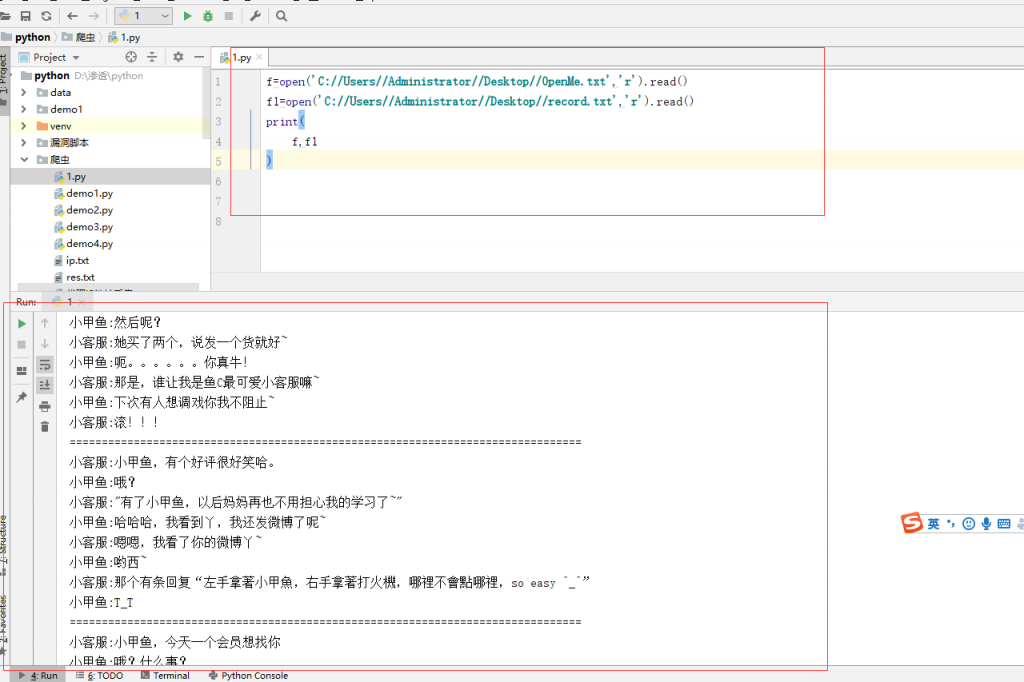Toggle soft-wrap in the Run console

tap(45, 366)
